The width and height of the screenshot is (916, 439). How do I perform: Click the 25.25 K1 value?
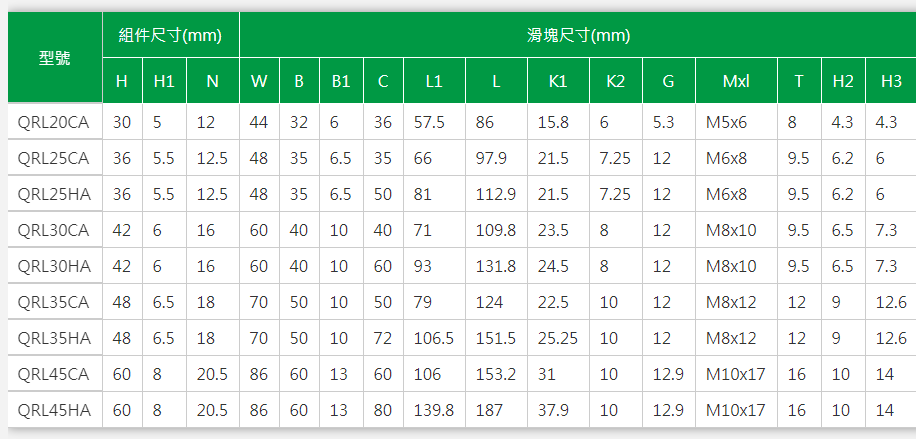click(558, 338)
